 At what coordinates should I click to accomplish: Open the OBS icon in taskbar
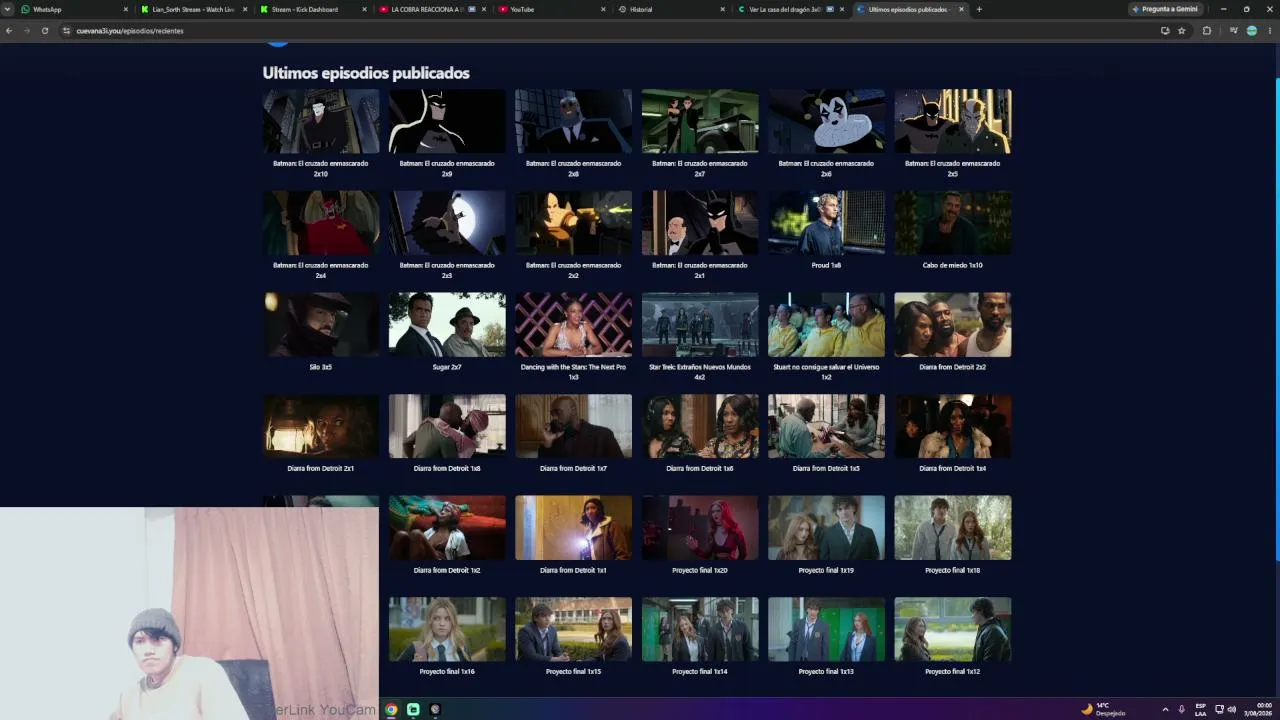(x=435, y=709)
